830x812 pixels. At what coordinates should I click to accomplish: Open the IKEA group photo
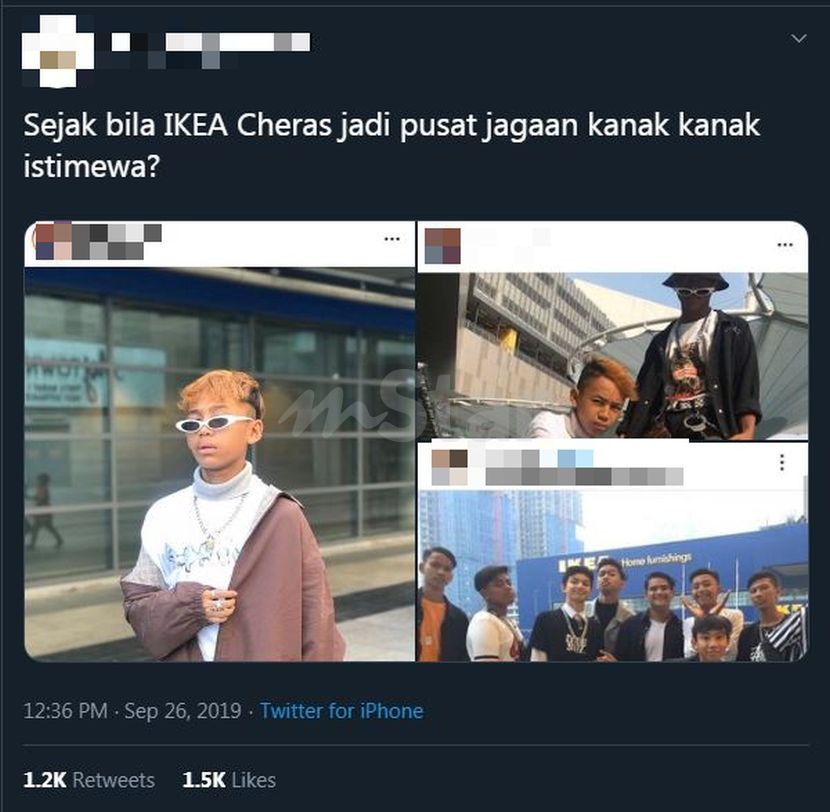[613, 576]
